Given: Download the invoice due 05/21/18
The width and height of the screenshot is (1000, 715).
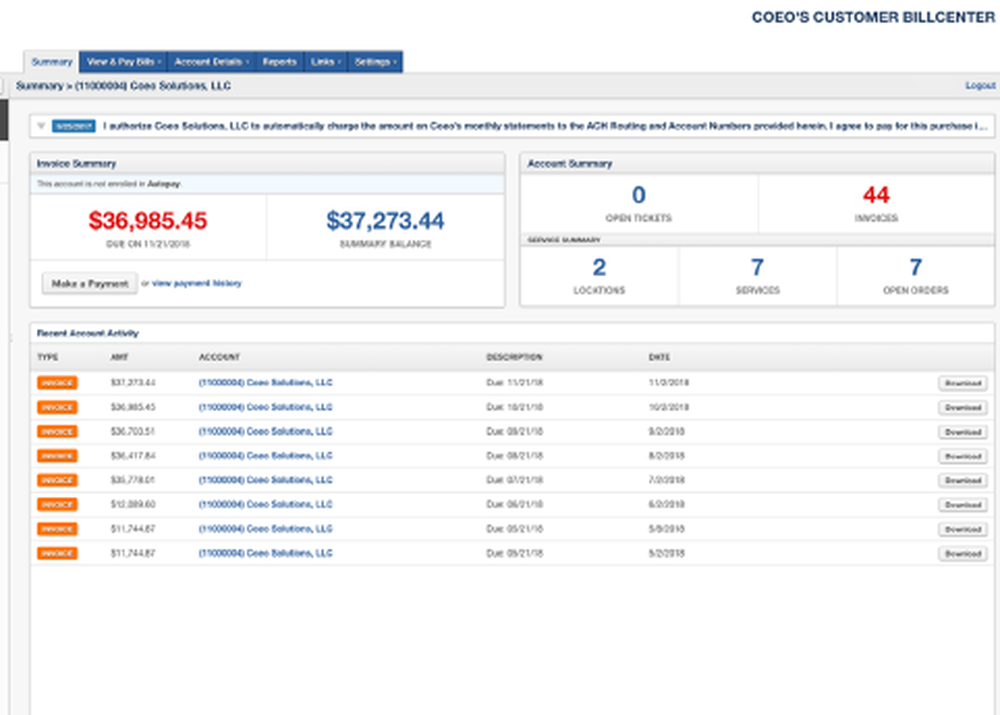Looking at the screenshot, I should (x=962, y=529).
